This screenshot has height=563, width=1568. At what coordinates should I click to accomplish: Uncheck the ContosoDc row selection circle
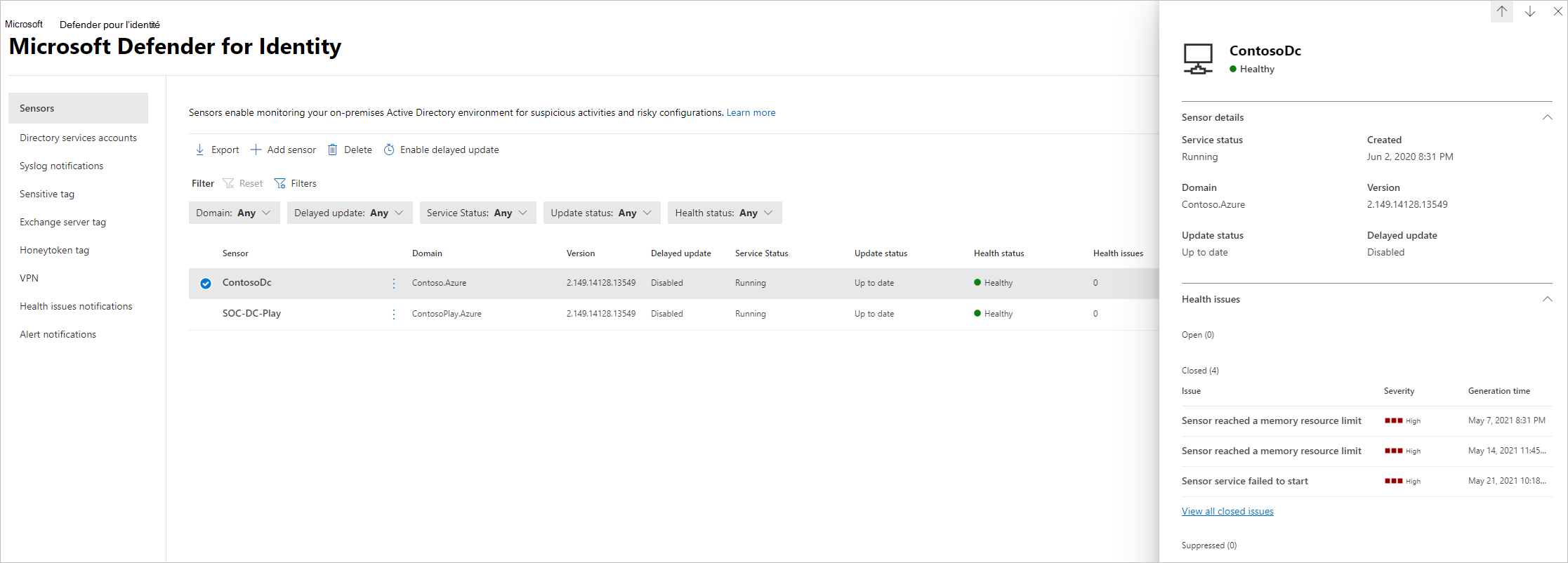(206, 283)
